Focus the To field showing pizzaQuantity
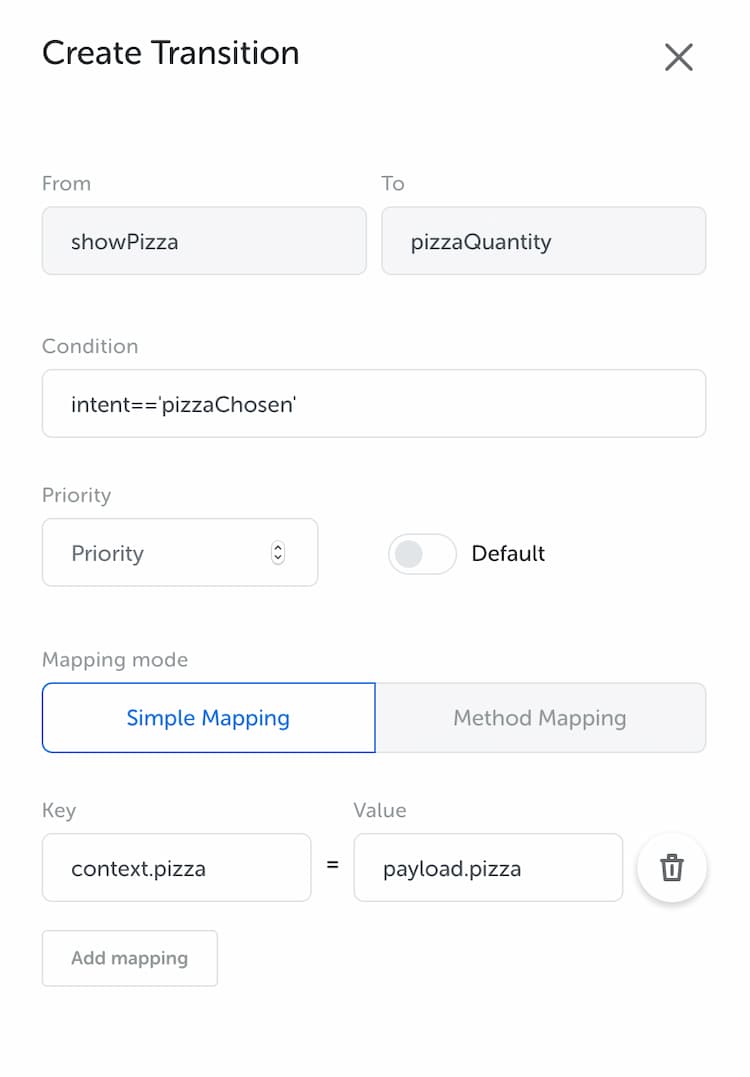The width and height of the screenshot is (750, 1077). tap(544, 241)
